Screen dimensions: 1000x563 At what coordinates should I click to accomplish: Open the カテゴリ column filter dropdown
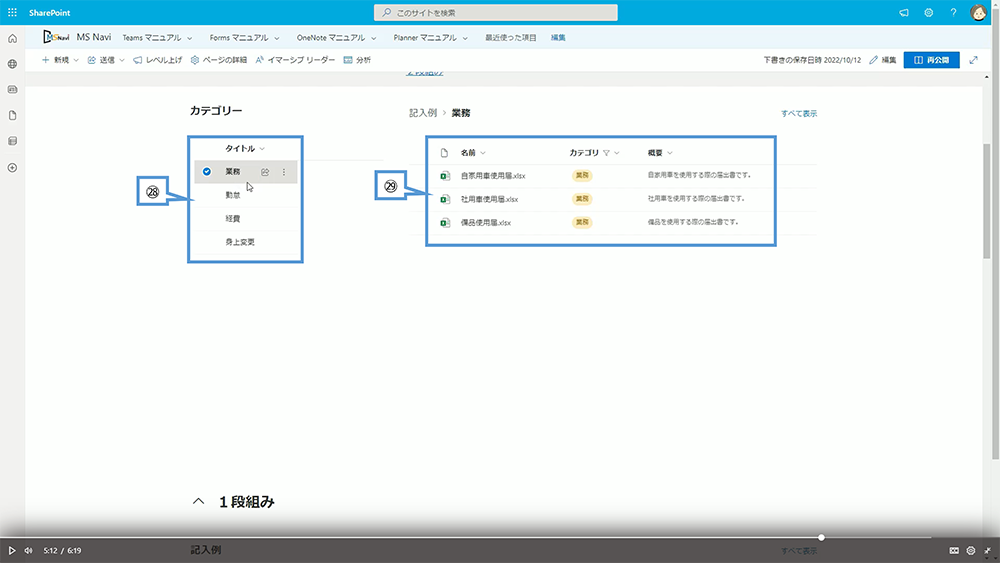click(594, 153)
